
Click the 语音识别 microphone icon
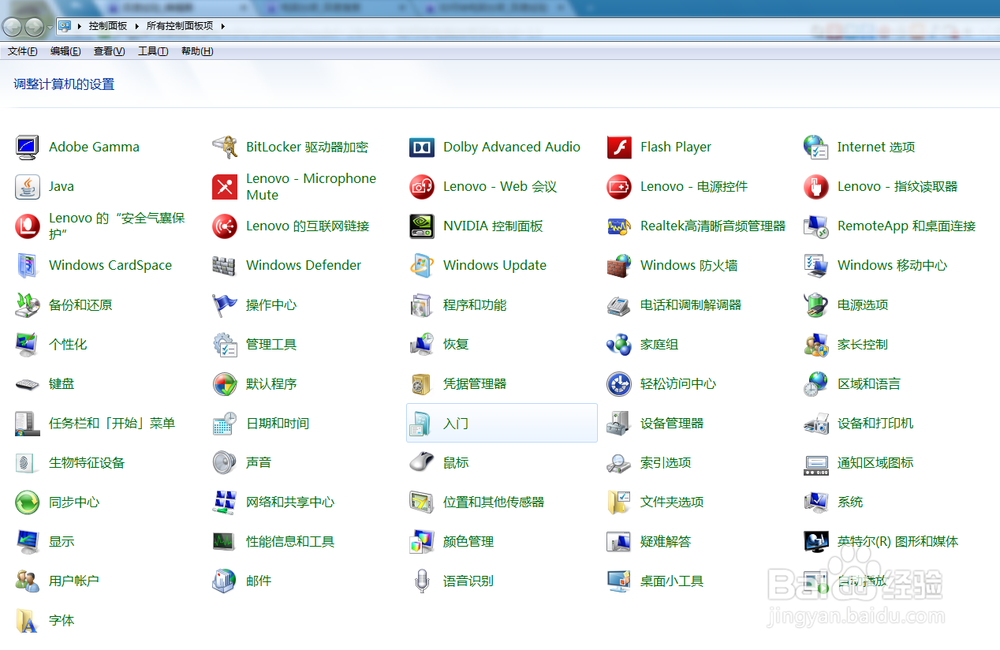point(422,581)
